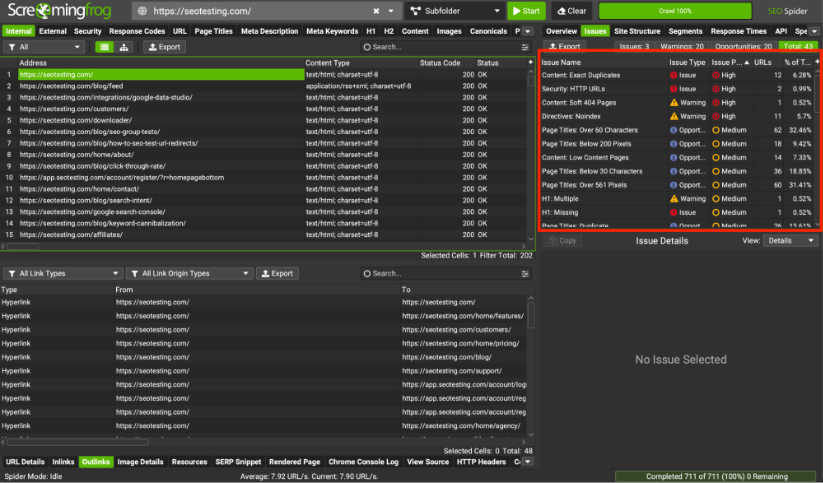Viewport: 823px width, 483px height.
Task: Open the Subfolder mode dropdown
Action: (454, 11)
